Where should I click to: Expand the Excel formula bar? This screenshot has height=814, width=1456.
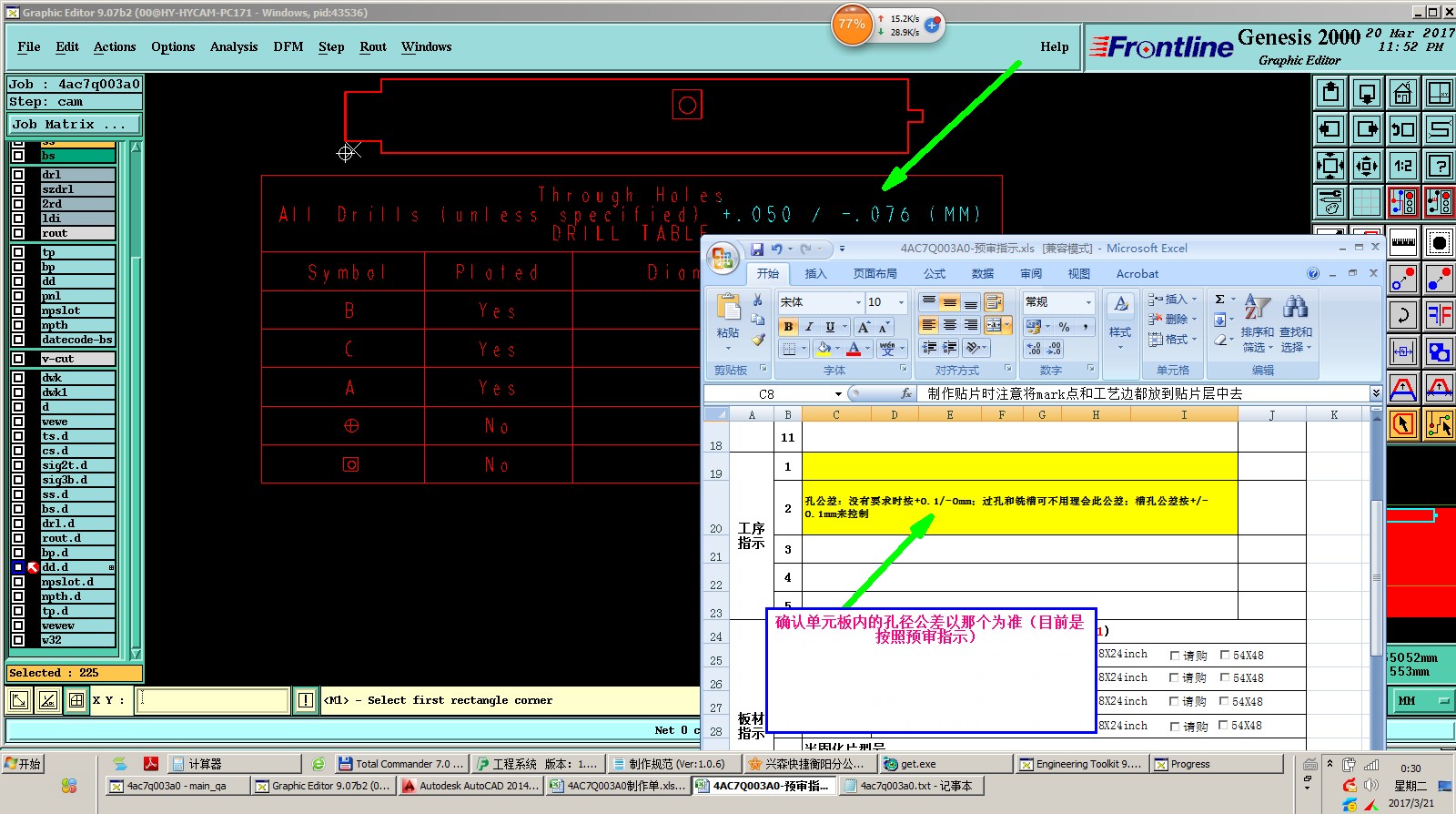pyautogui.click(x=1376, y=393)
